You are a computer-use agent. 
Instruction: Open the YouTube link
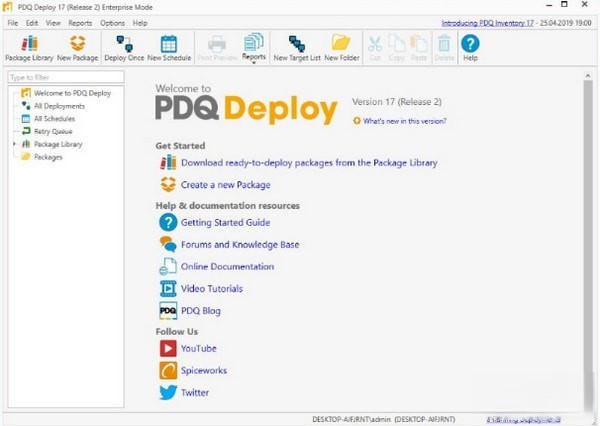199,349
